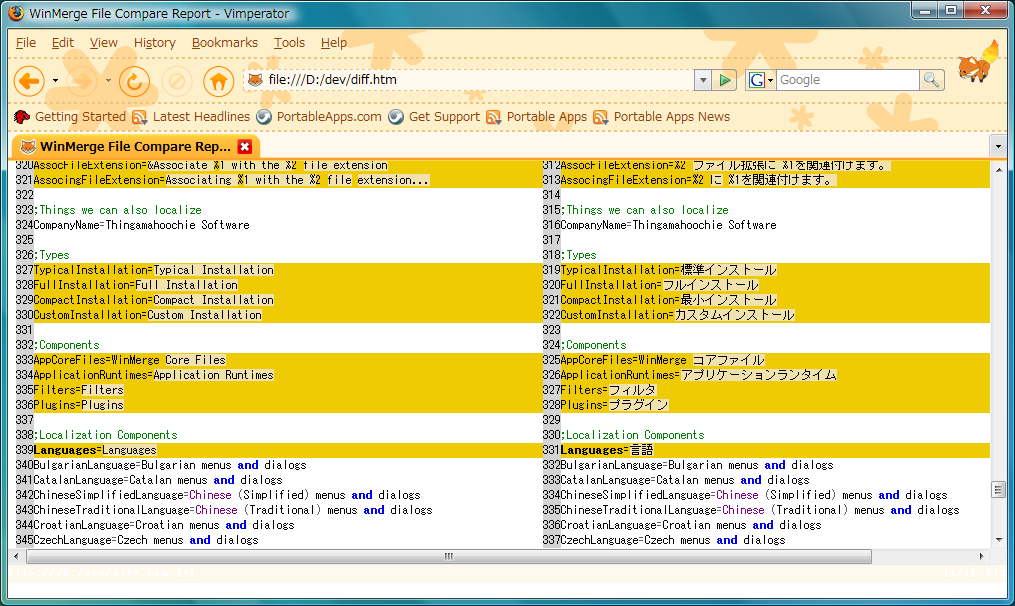This screenshot has width=1015, height=606.
Task: Click right line 336 CroatianLanguage text
Action: [691, 525]
